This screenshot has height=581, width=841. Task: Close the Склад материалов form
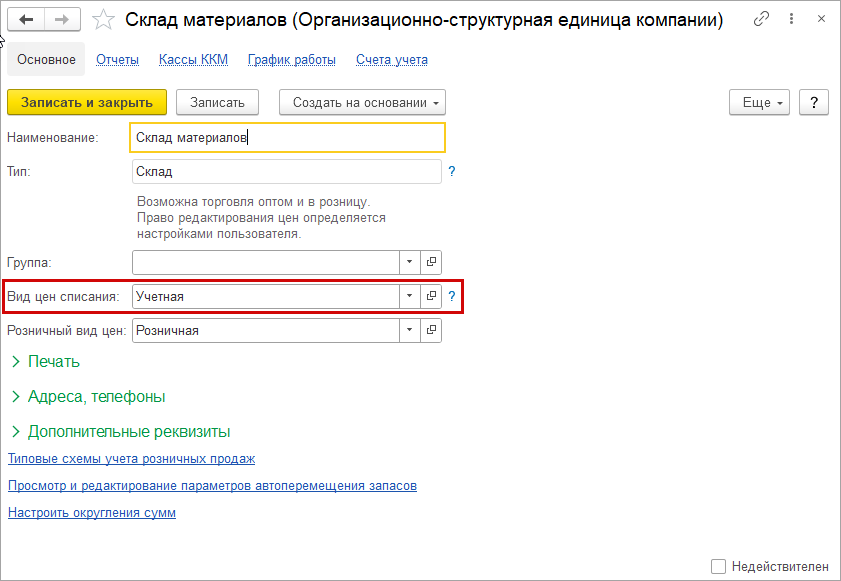[x=821, y=19]
